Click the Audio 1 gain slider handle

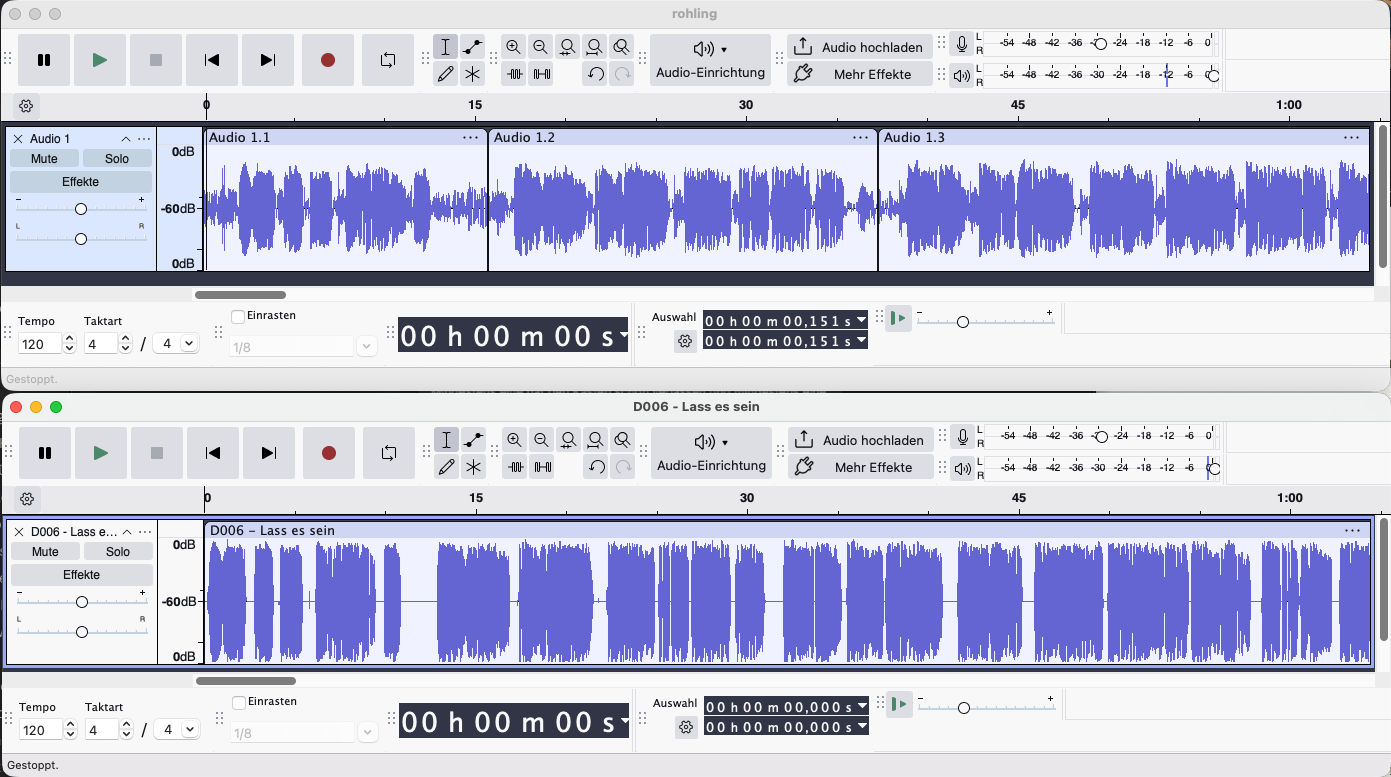point(81,209)
